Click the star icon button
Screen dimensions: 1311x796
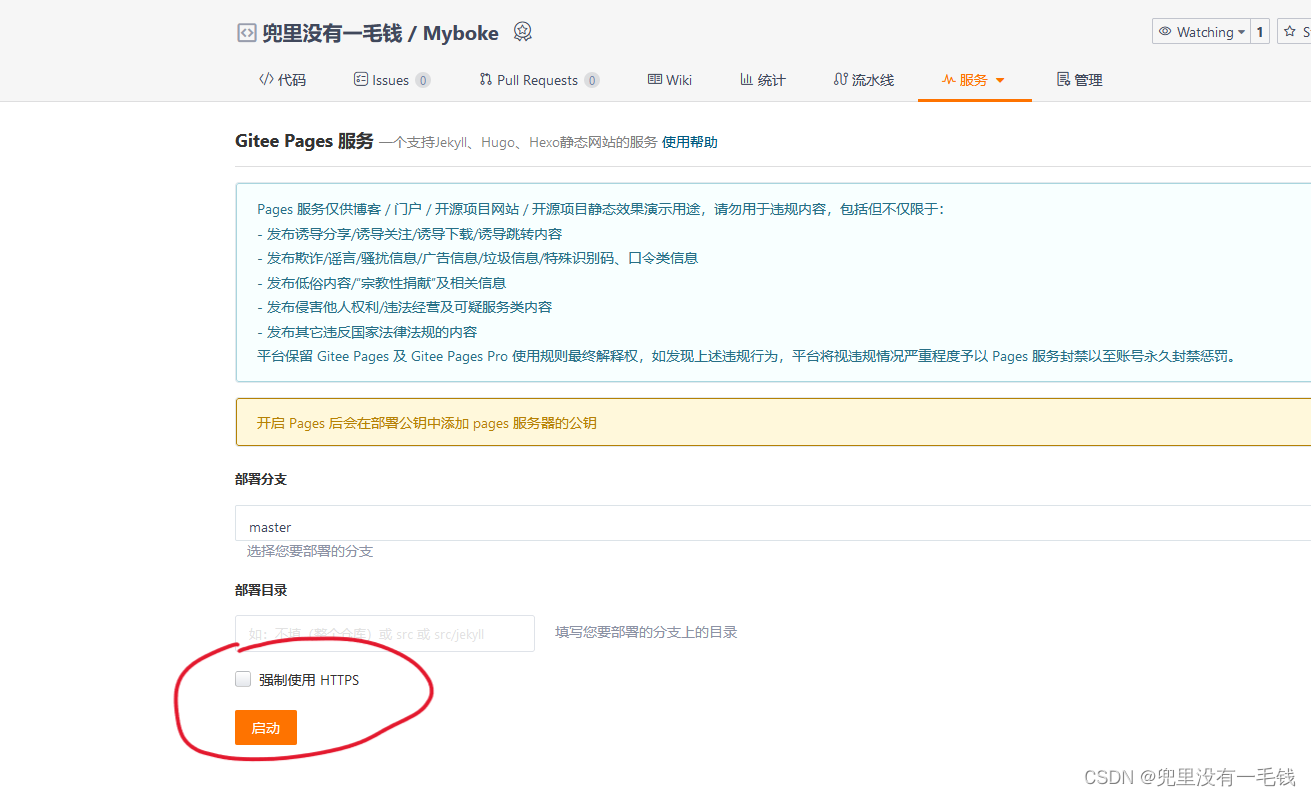point(1290,32)
